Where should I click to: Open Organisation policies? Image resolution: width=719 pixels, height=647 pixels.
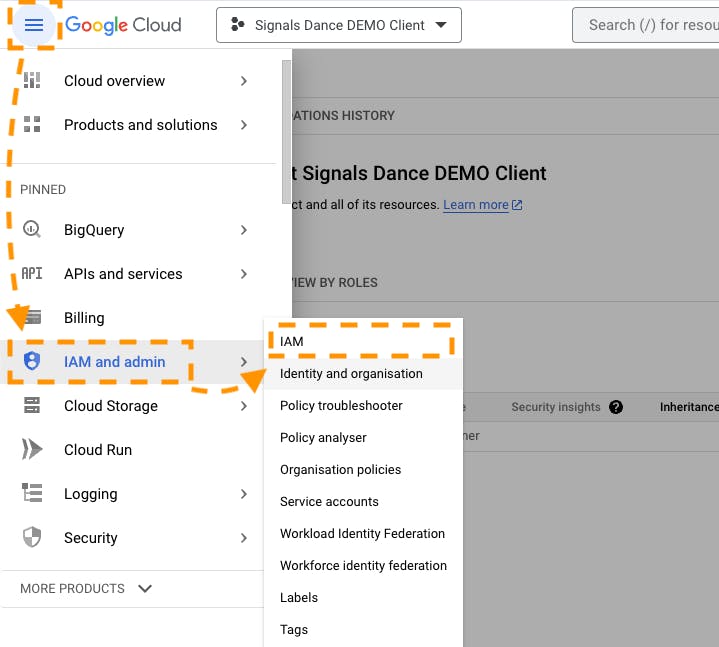[x=363, y=470]
